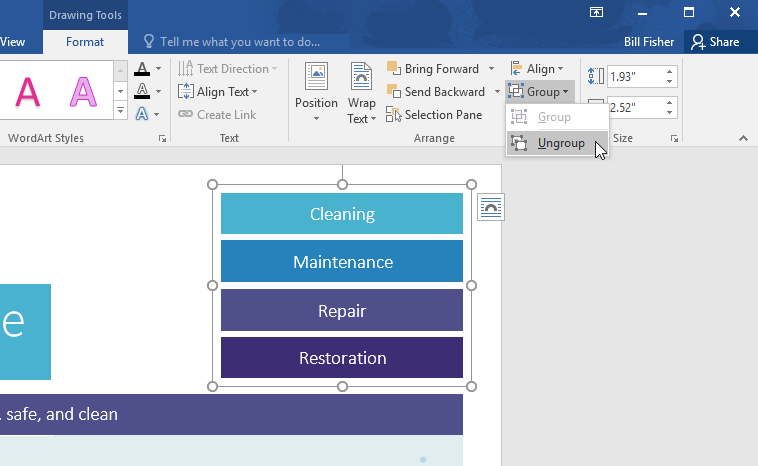Open the Position layout options
Viewport: 758px width, 466px height.
316,92
